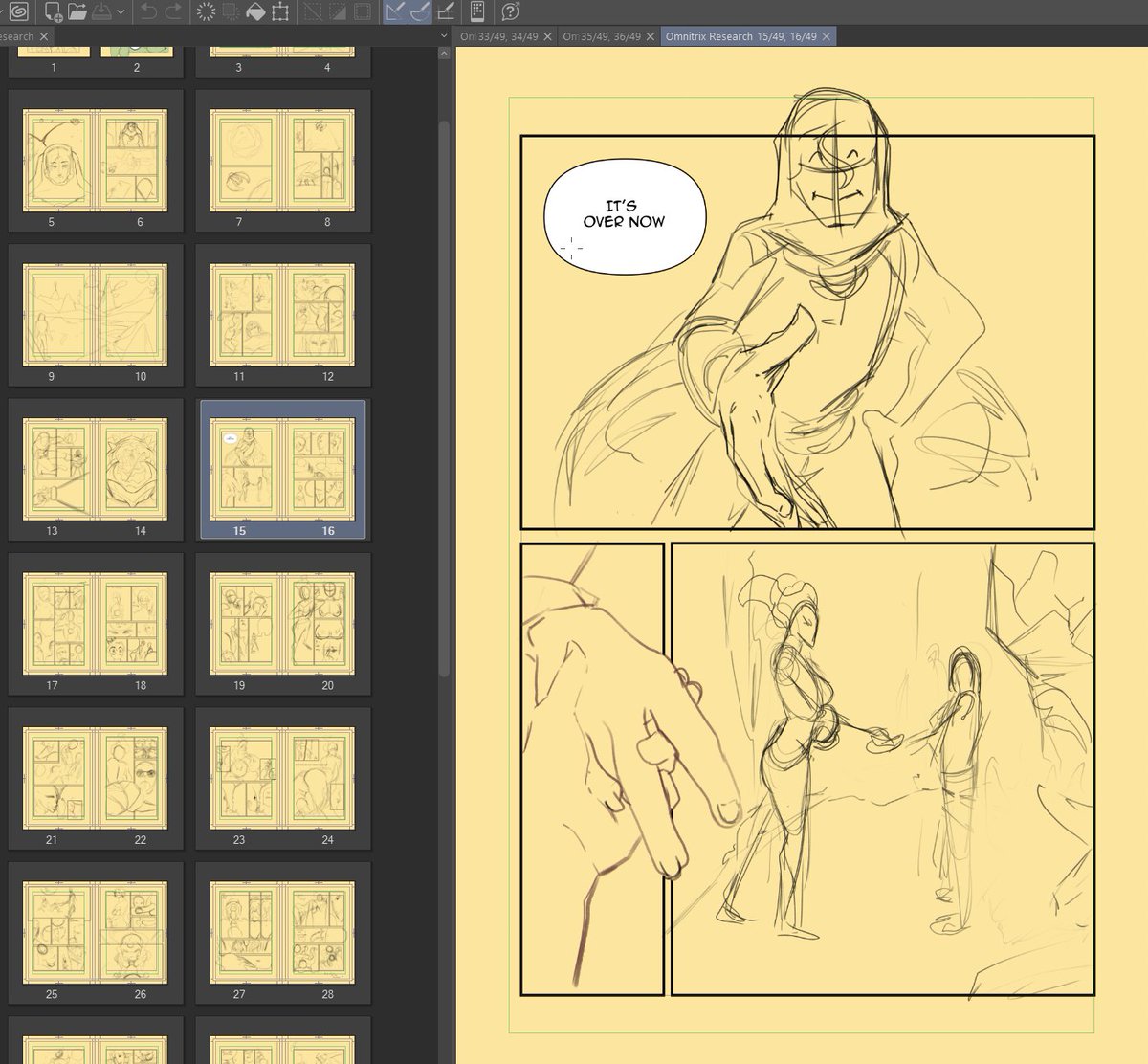This screenshot has height=1064, width=1148.
Task: Toggle Snap to Special Ruler
Action: pyautogui.click(x=420, y=11)
